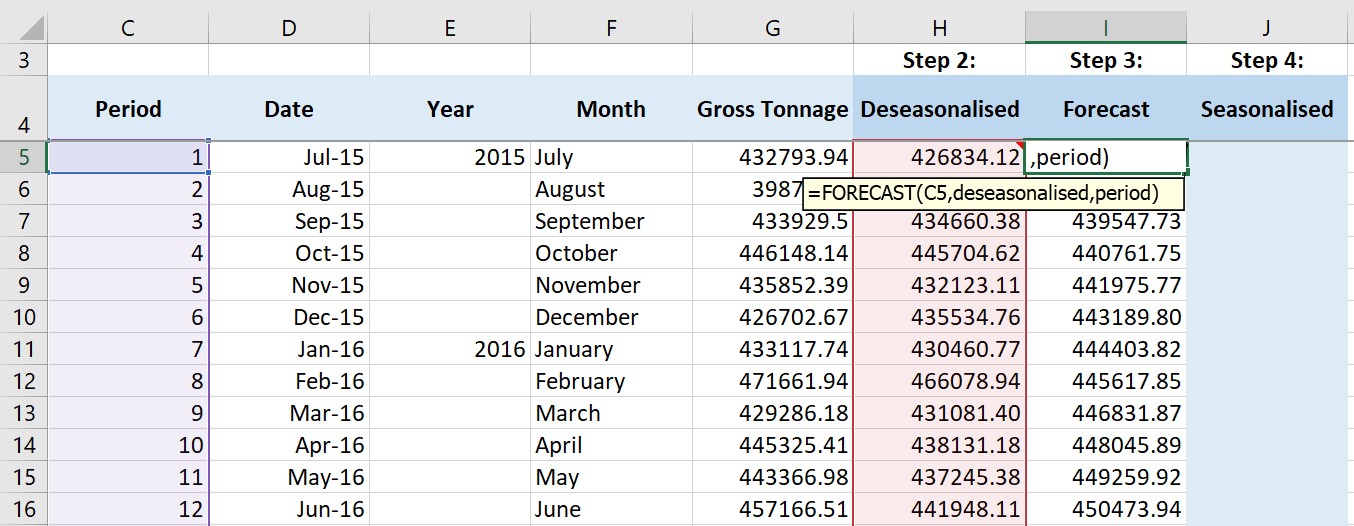1354x526 pixels.
Task: Click the 'Gross Tonnage' header cell
Action: click(x=773, y=108)
